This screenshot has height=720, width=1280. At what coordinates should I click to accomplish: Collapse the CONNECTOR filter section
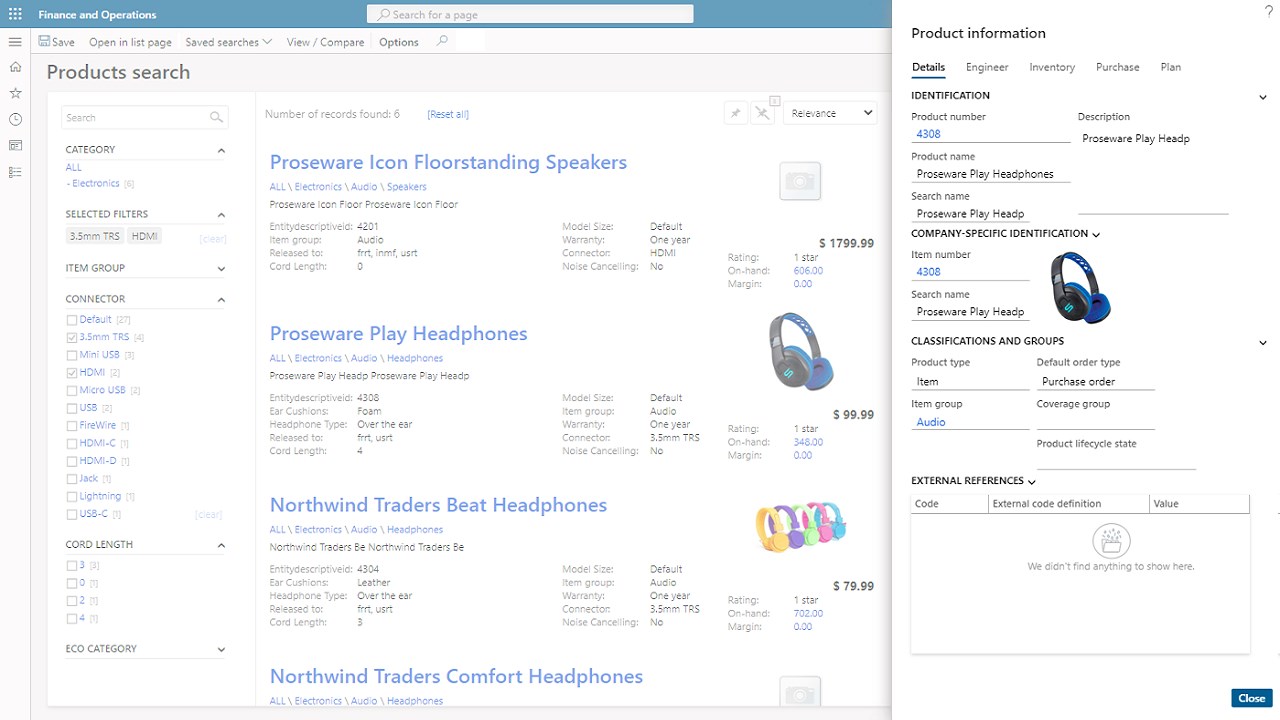[x=221, y=300]
